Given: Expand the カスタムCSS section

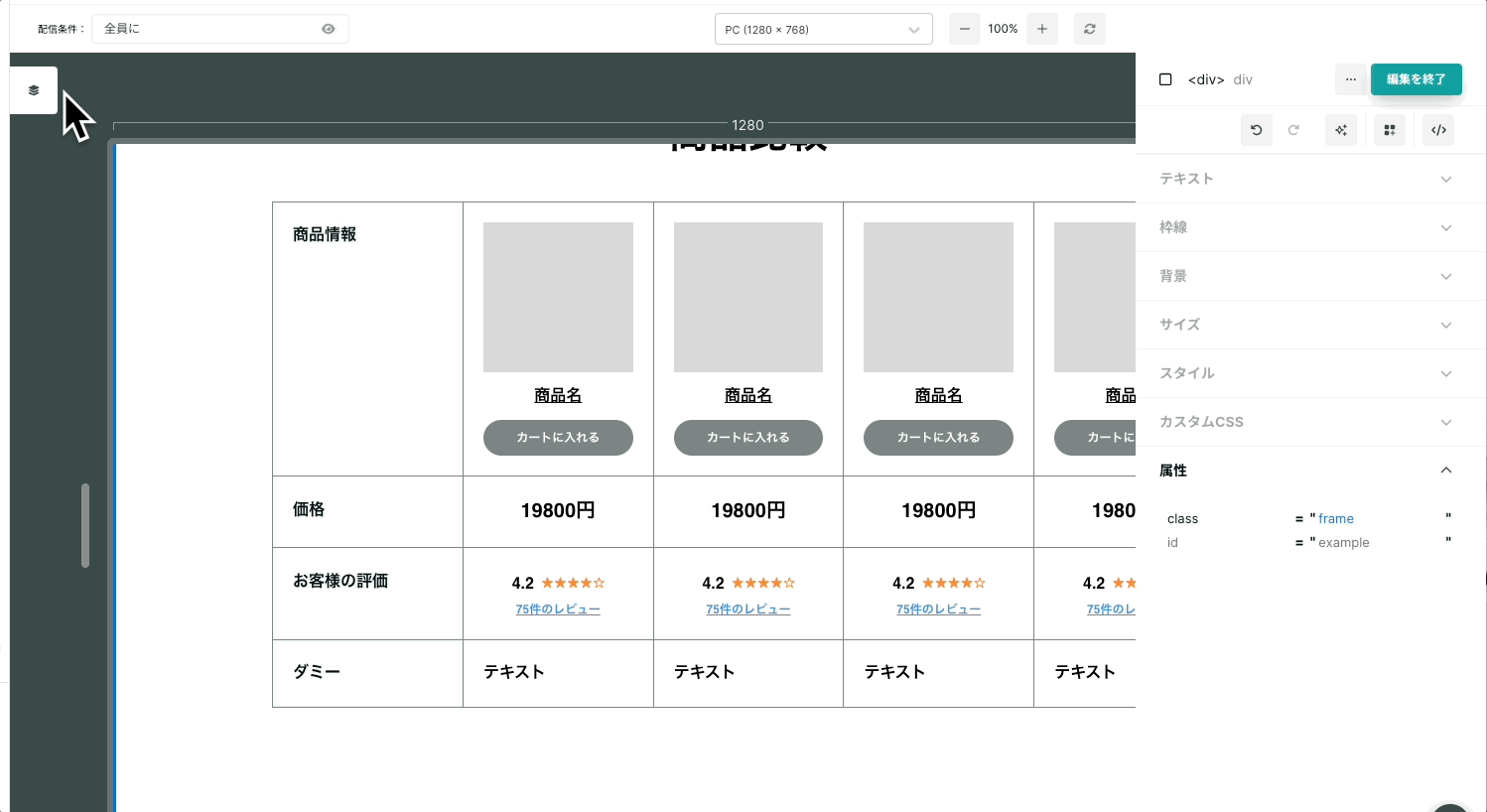Looking at the screenshot, I should click(1310, 422).
